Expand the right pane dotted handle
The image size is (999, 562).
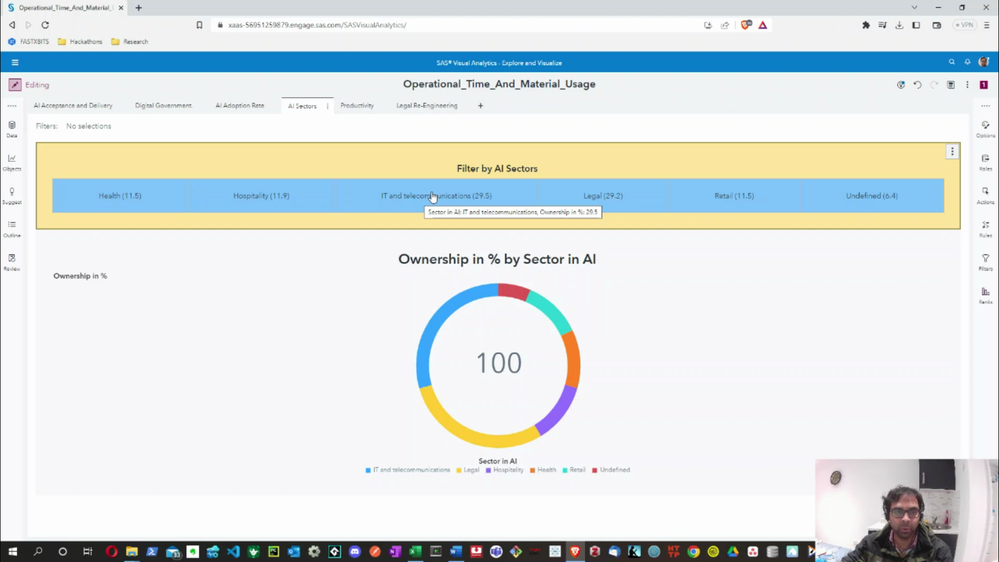[x=985, y=106]
